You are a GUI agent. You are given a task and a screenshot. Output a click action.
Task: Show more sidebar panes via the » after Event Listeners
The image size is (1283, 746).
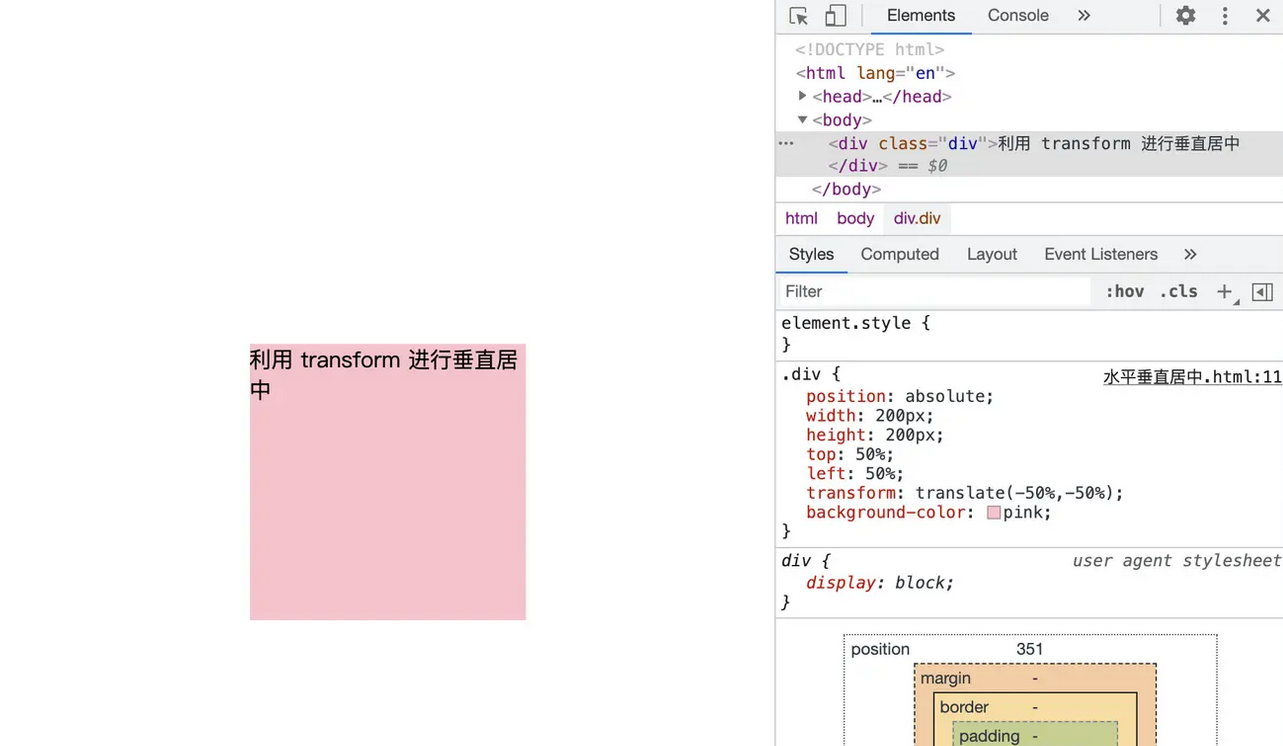(x=1189, y=254)
